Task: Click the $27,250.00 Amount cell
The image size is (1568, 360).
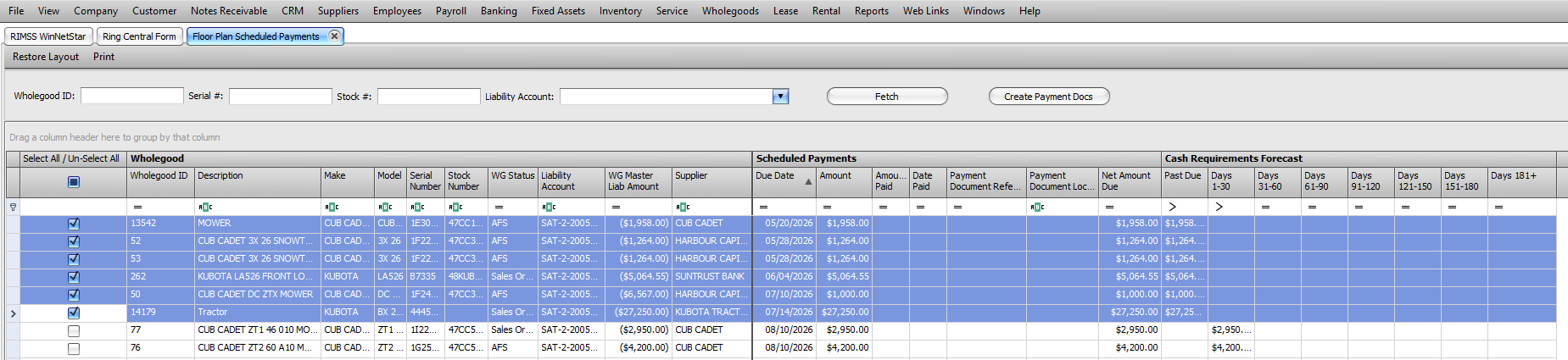Action: point(844,313)
